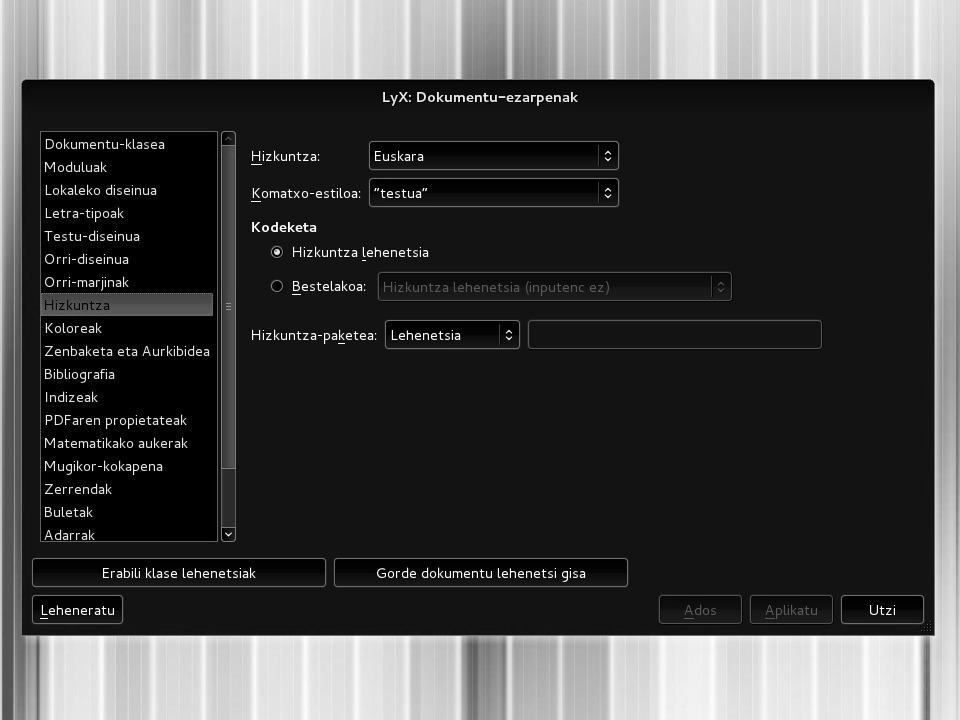Select Letra-tipoak in the list
This screenshot has width=960, height=720.
tap(127, 213)
